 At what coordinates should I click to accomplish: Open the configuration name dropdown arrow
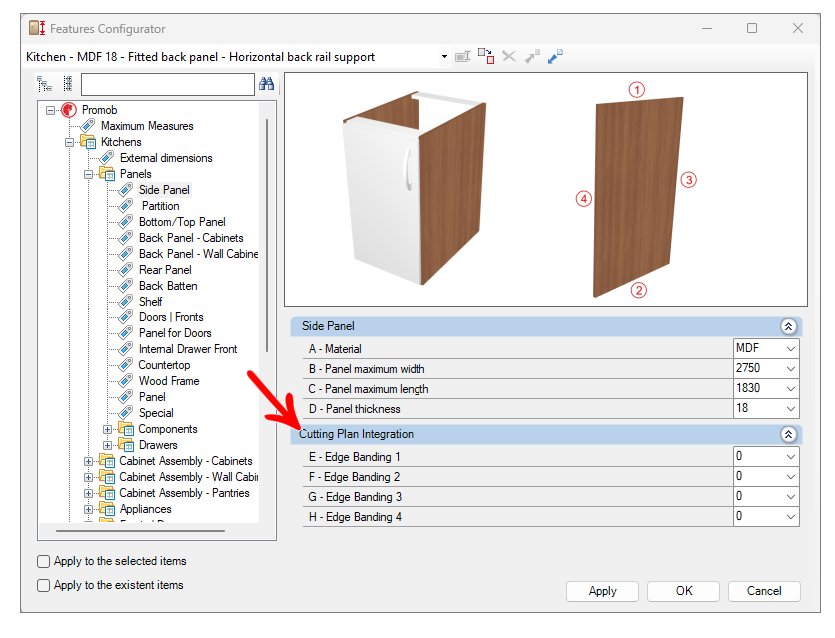444,56
